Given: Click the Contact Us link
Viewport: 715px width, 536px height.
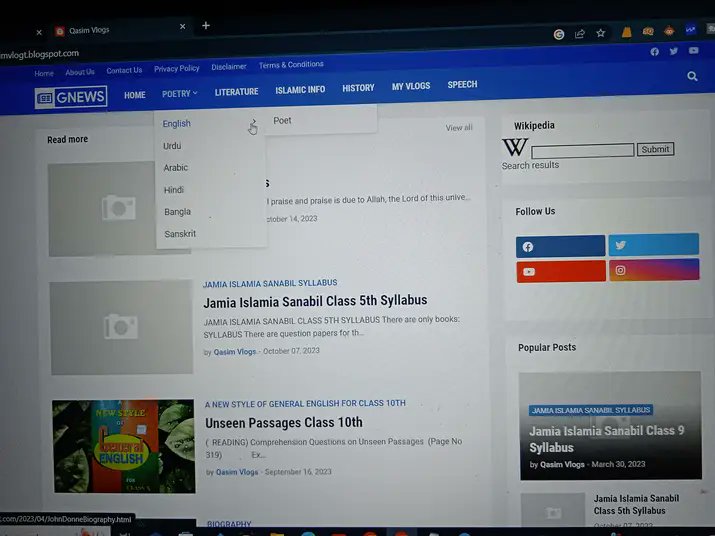Looking at the screenshot, I should coord(124,70).
